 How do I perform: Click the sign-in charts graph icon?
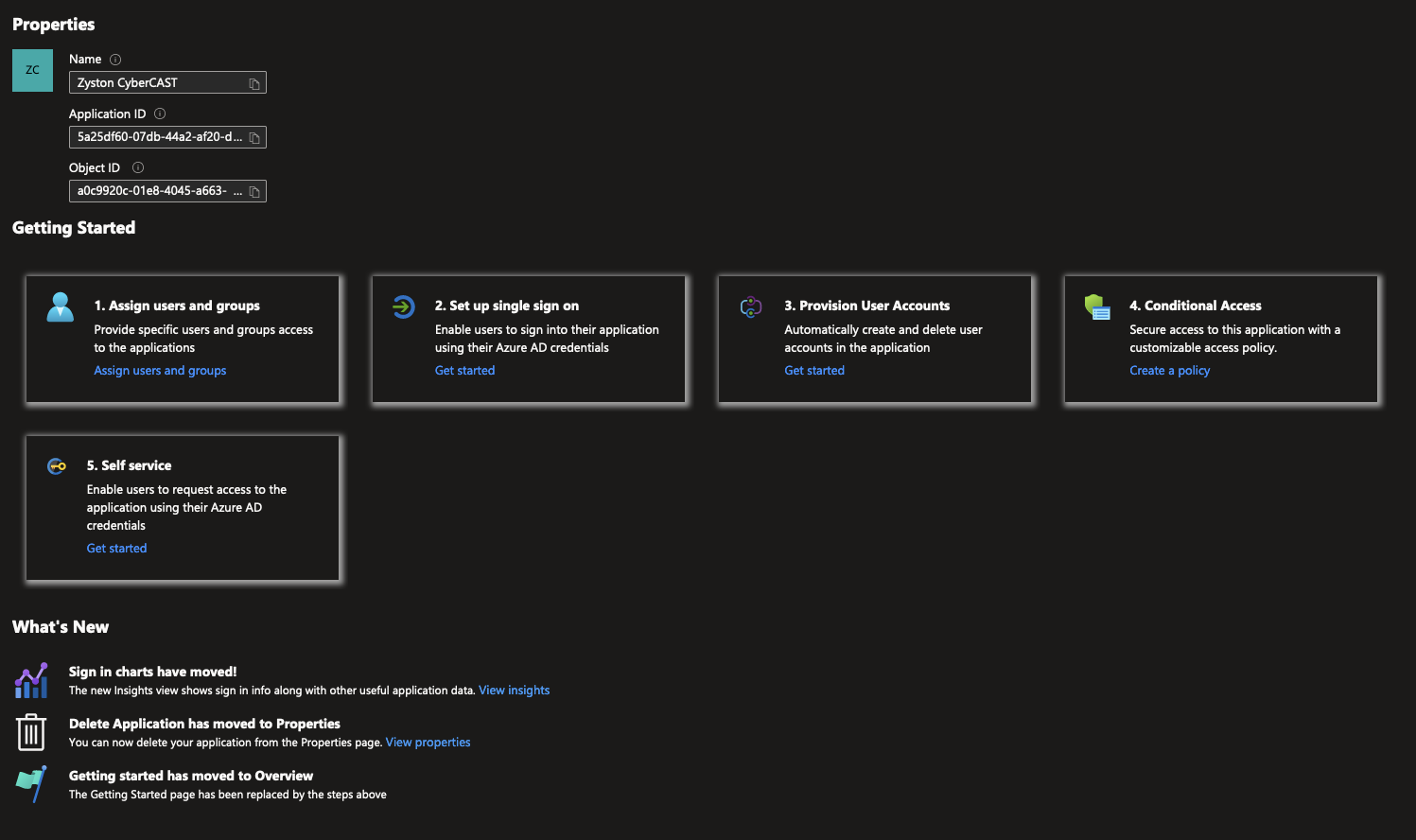pyautogui.click(x=31, y=679)
